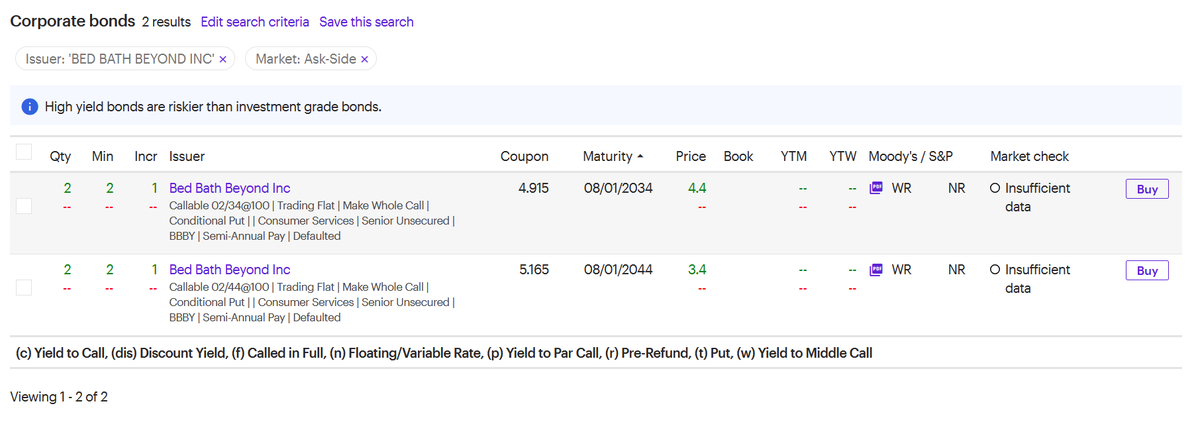Check the box for 08/01/2044 bond row

(24, 288)
